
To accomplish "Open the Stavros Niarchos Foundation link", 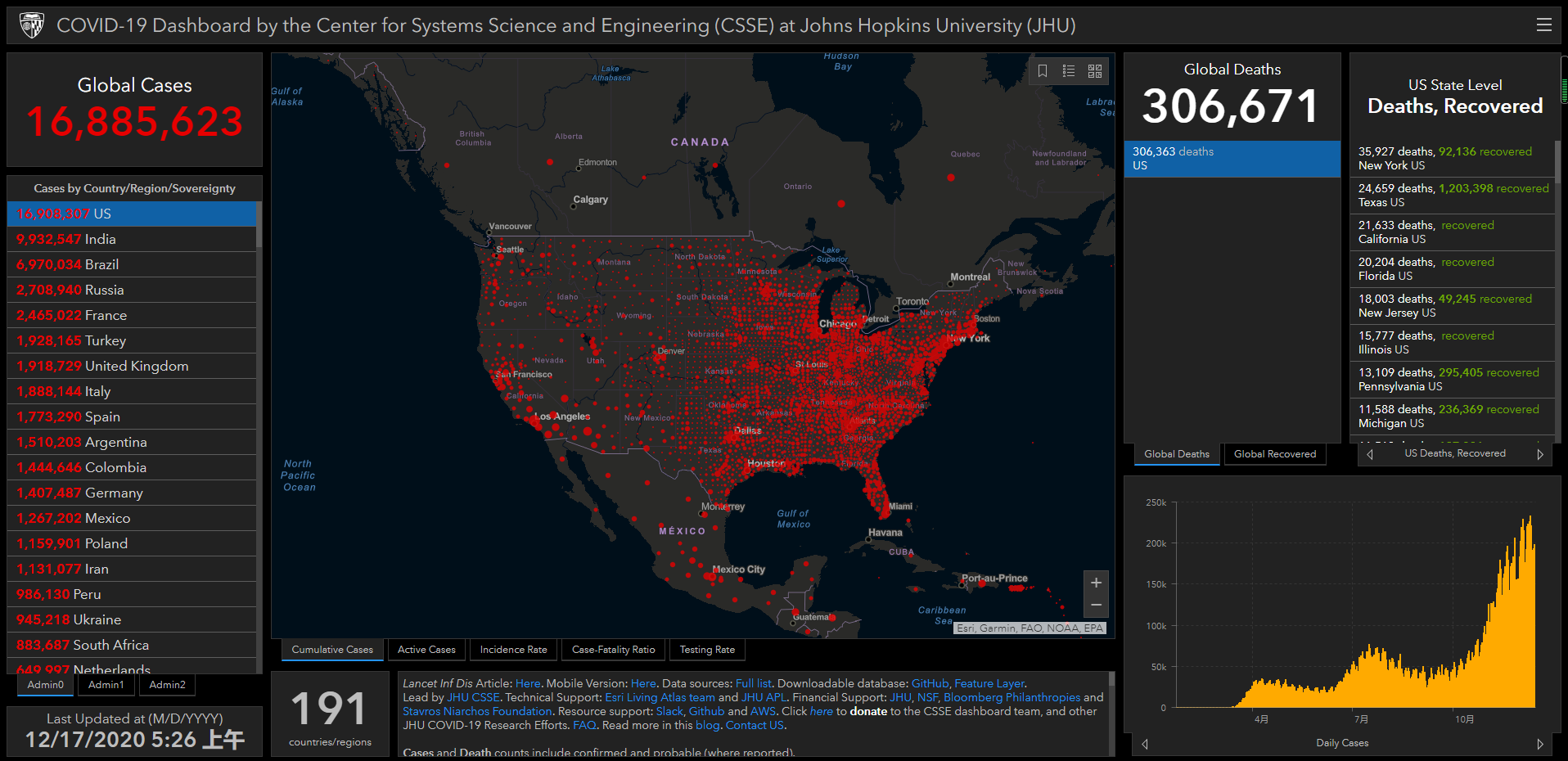I will (x=477, y=711).
